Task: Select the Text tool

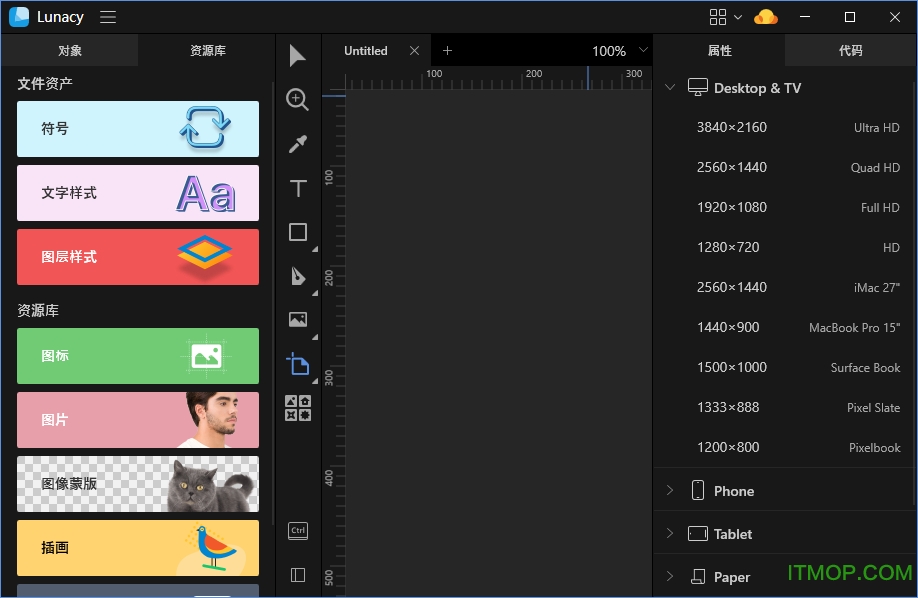Action: pos(298,189)
